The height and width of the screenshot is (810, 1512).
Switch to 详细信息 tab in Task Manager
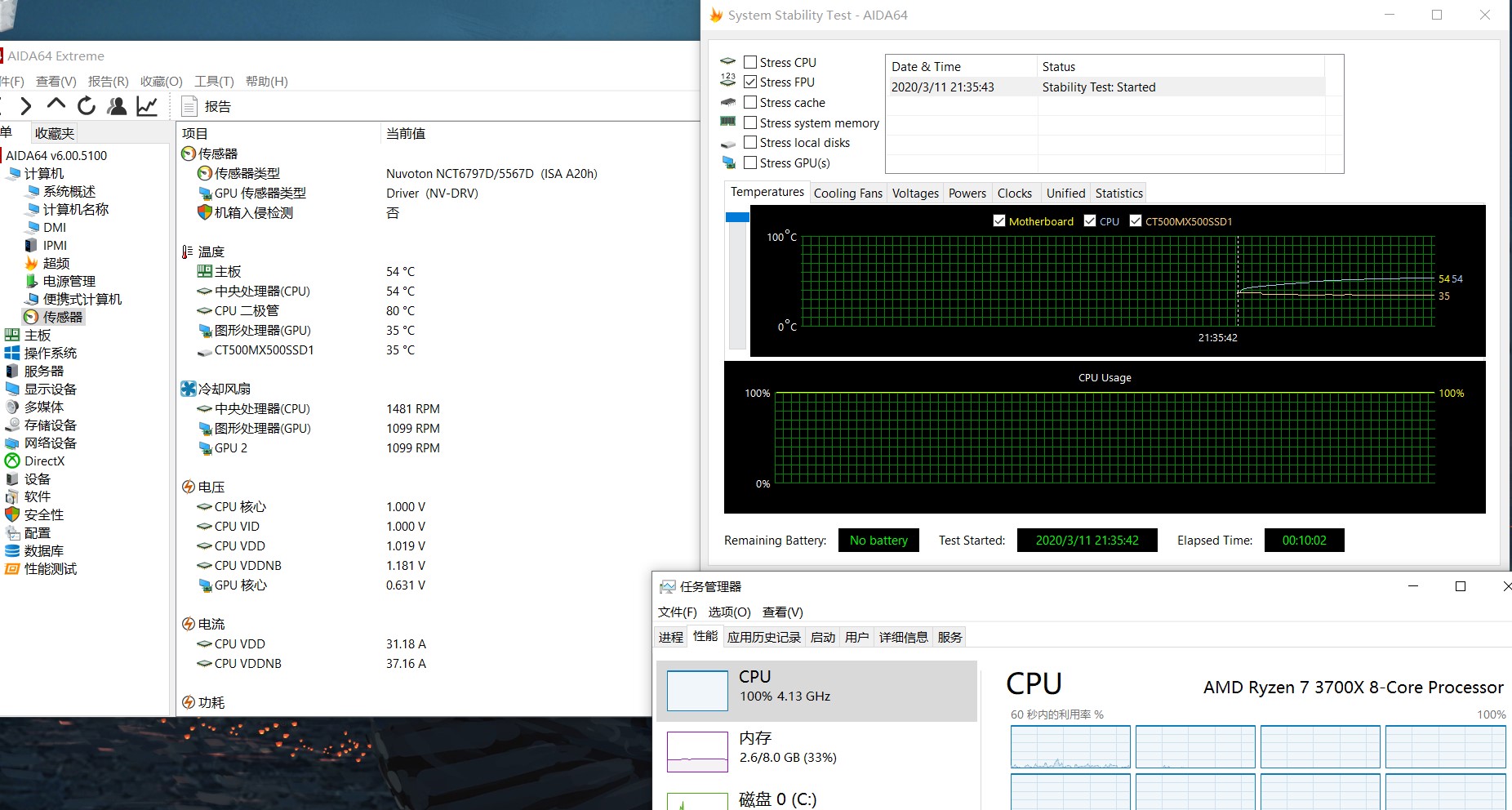[x=903, y=637]
